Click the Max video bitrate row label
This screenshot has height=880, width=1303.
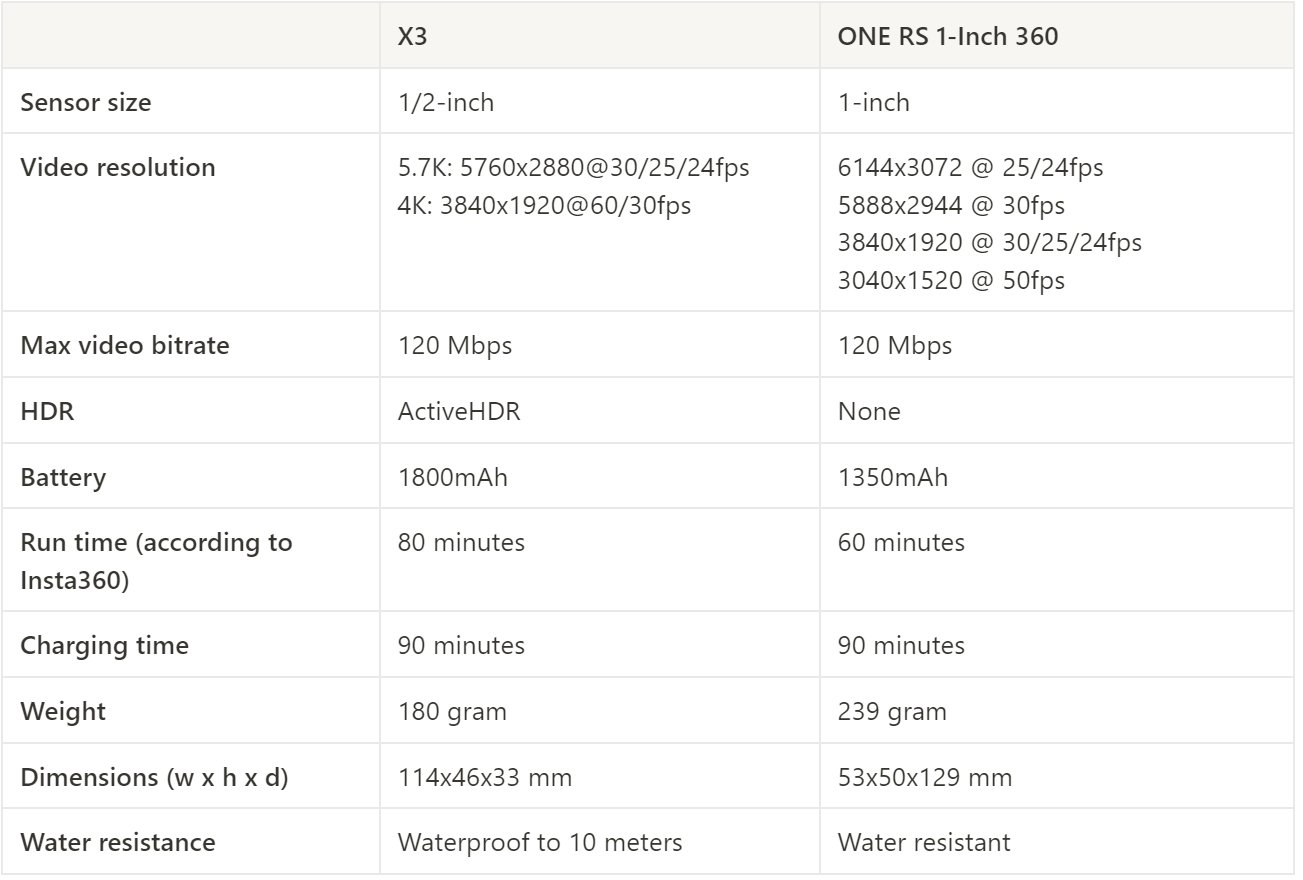pos(125,346)
